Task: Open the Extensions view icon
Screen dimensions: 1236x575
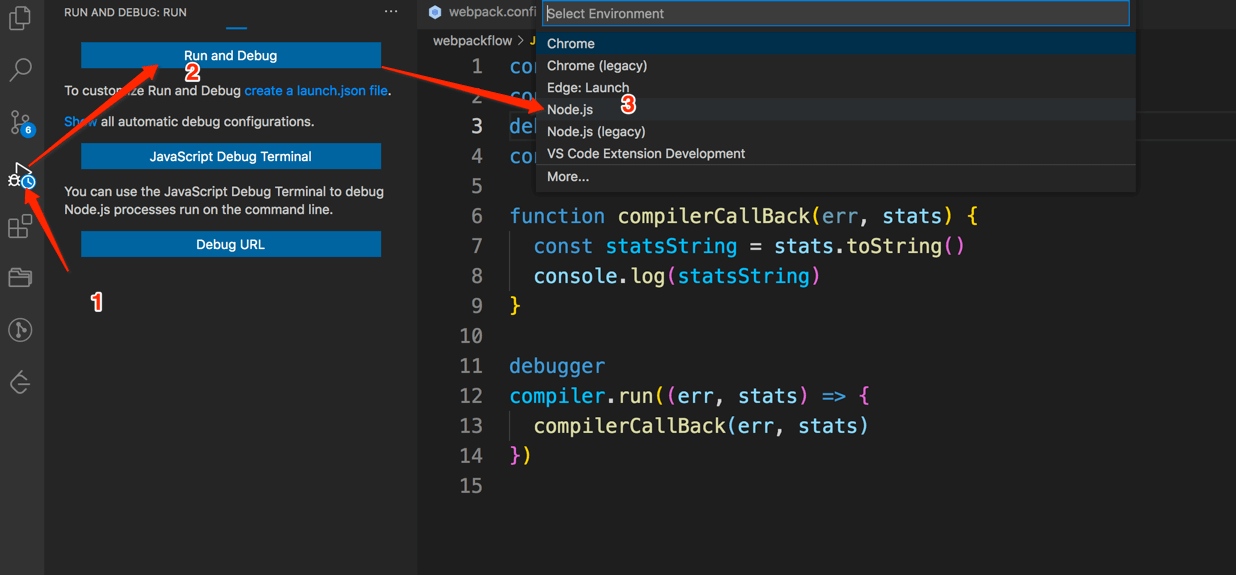Action: click(x=20, y=227)
